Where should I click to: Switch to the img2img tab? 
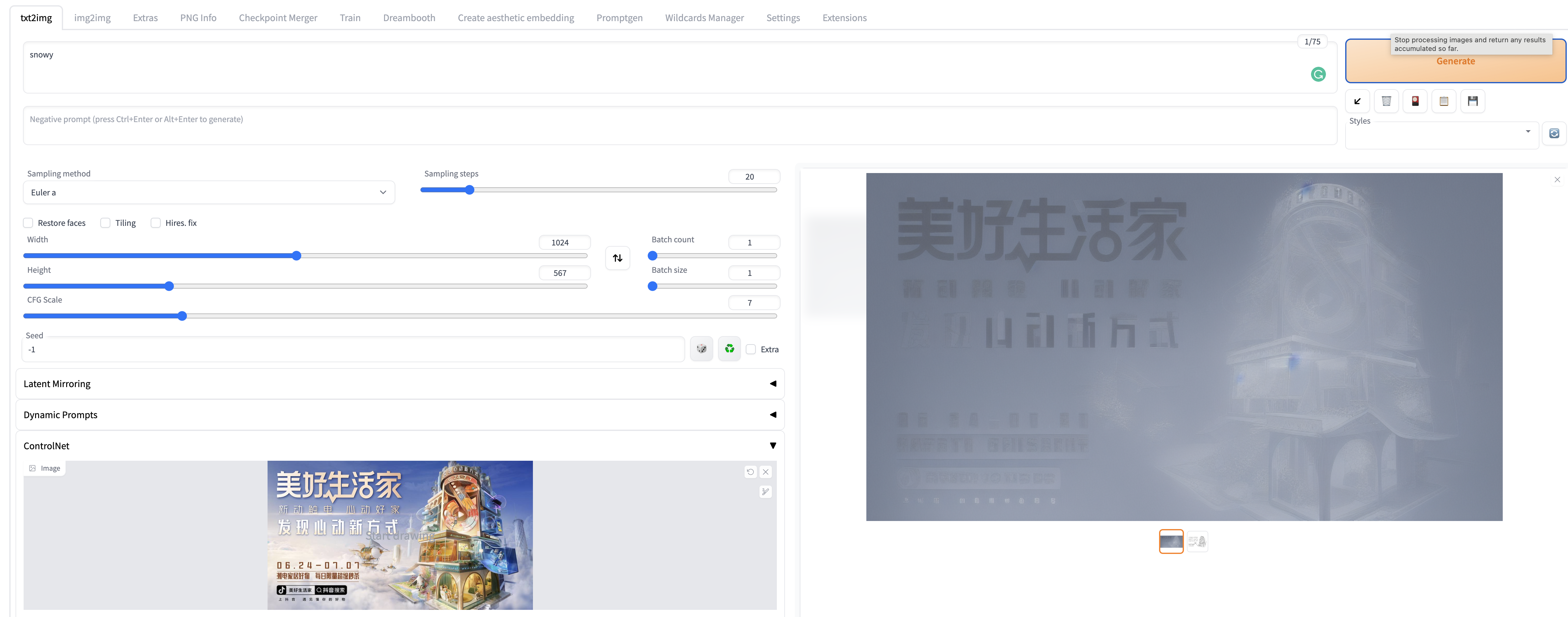point(93,18)
